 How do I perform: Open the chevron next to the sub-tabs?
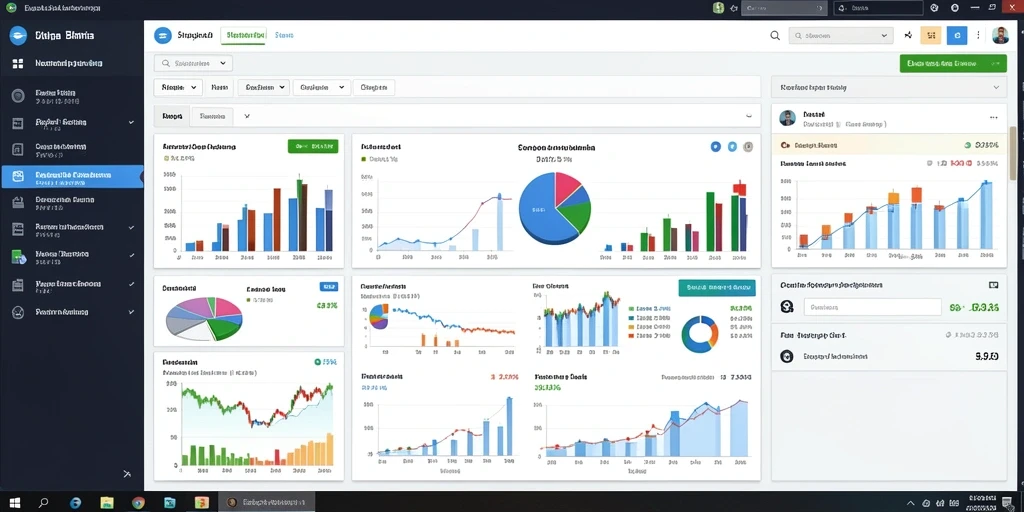point(247,116)
